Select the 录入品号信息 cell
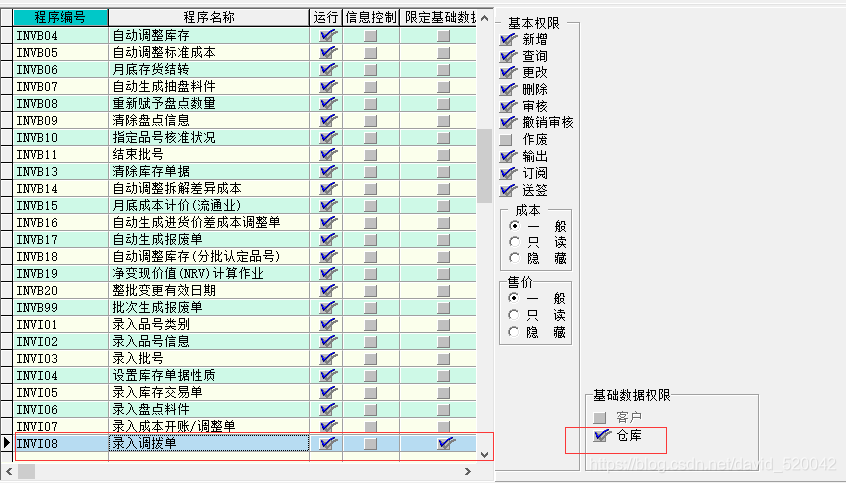 (209, 342)
